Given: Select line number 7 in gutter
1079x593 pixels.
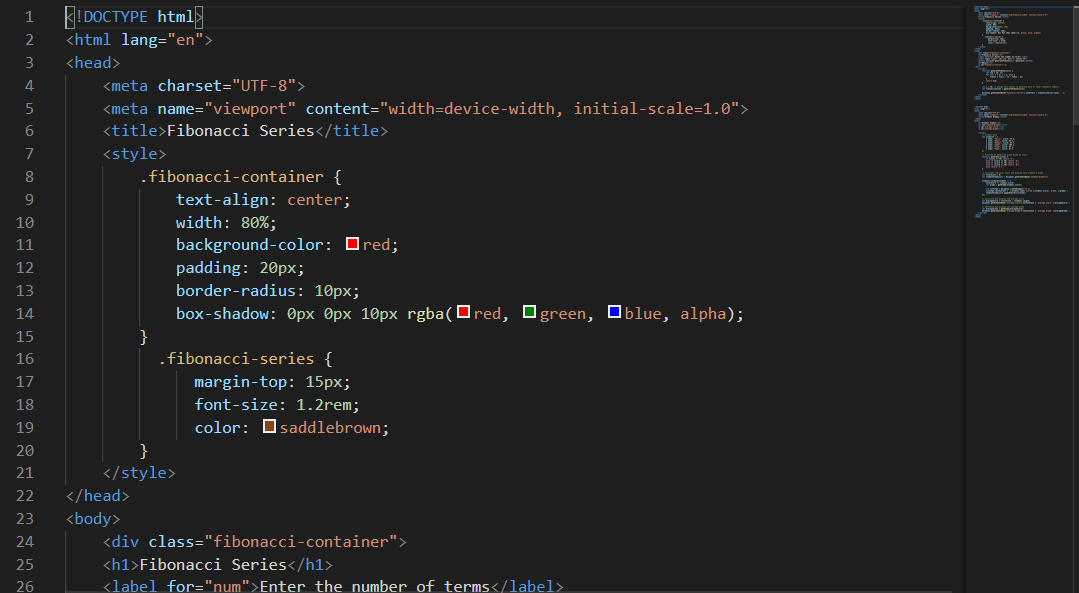Looking at the screenshot, I should point(29,154).
